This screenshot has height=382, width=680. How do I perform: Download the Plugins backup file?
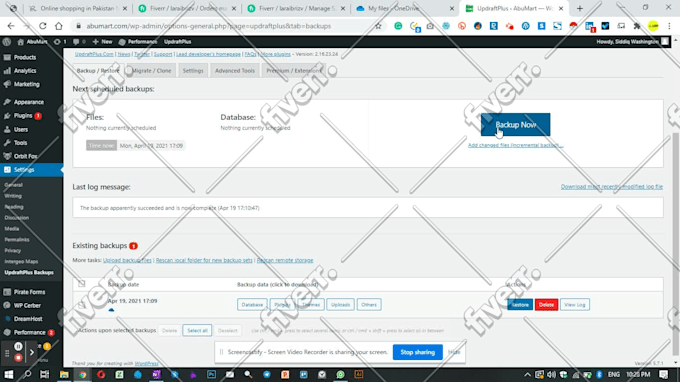[282, 304]
